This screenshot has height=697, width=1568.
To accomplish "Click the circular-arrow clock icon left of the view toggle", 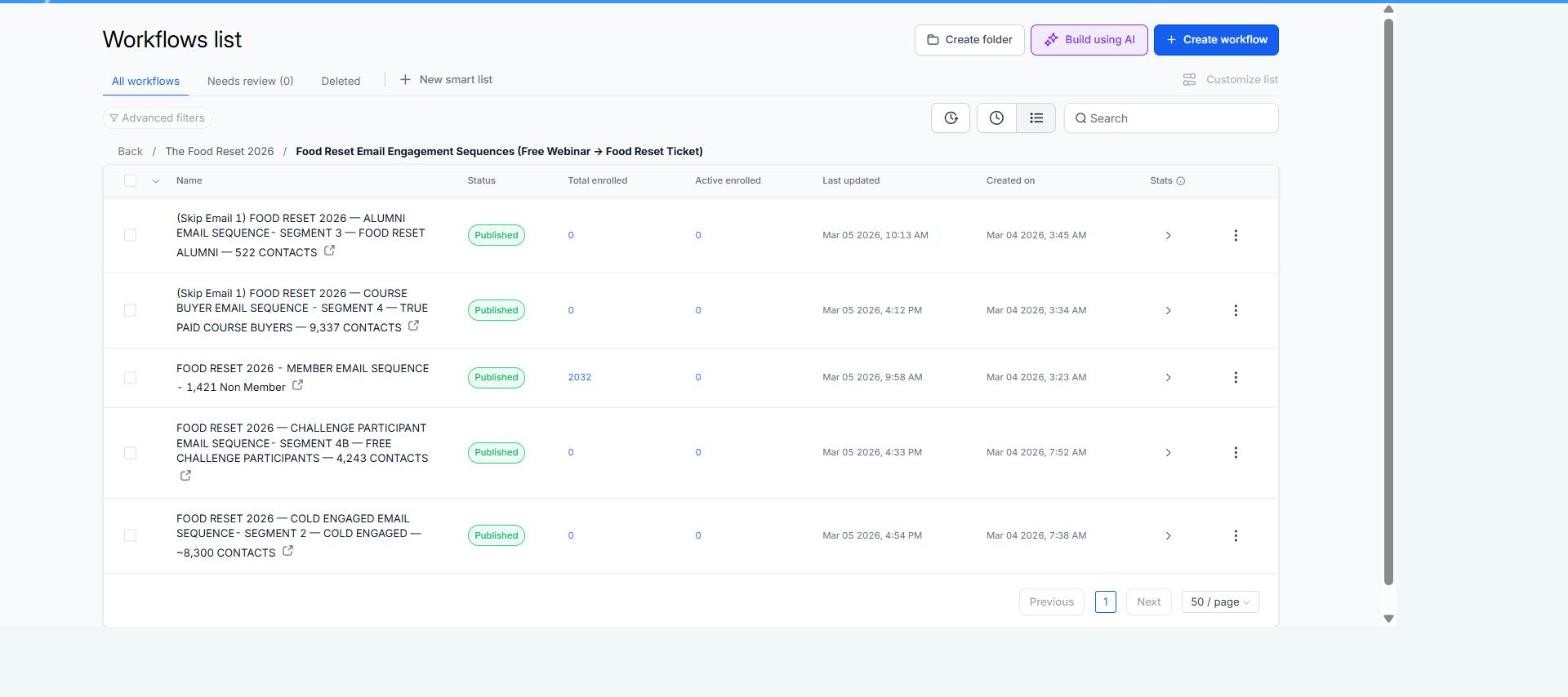I will pos(950,118).
